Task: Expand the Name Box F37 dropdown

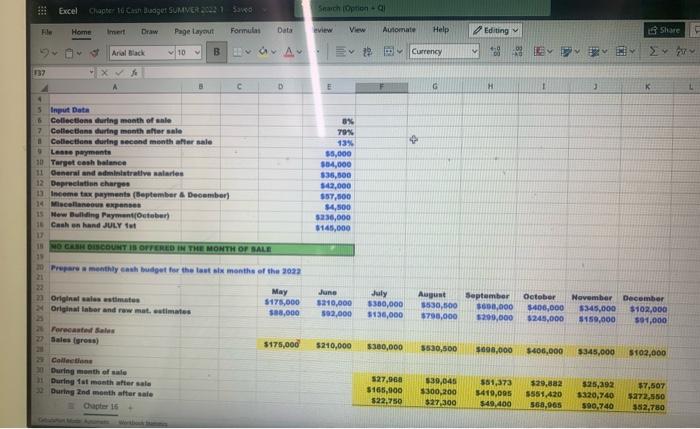Action: (91, 72)
